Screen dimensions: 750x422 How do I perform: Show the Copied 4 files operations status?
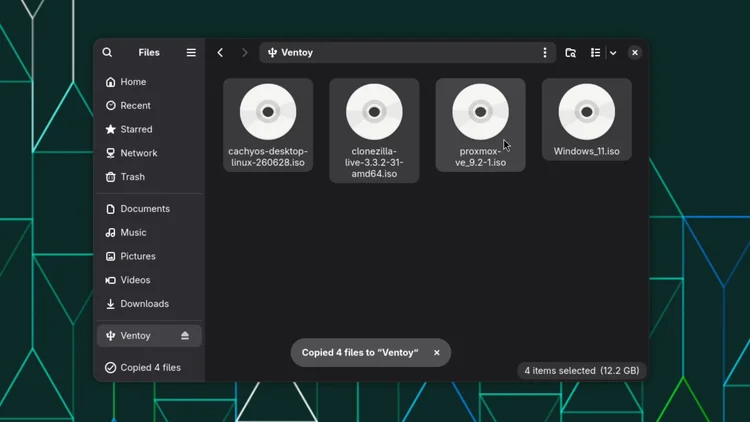(149, 367)
